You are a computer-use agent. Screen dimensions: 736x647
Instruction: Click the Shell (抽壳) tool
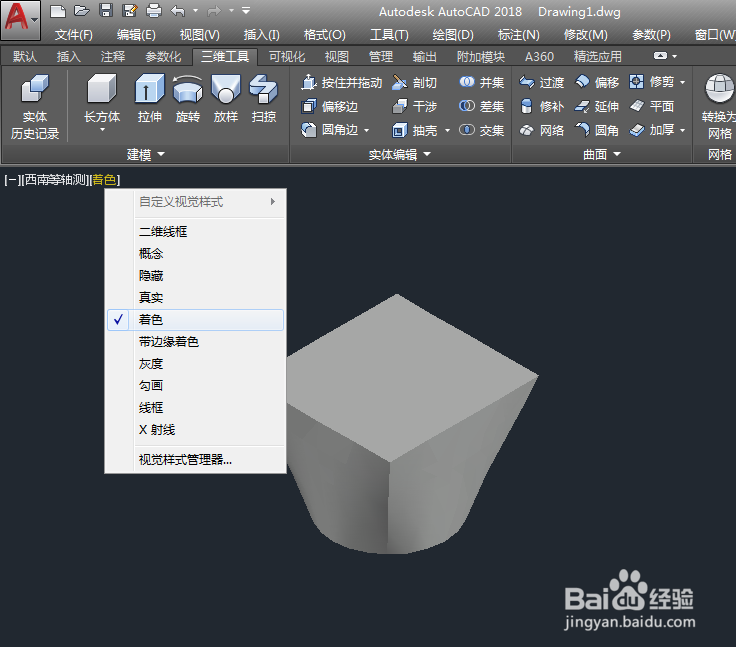point(414,130)
